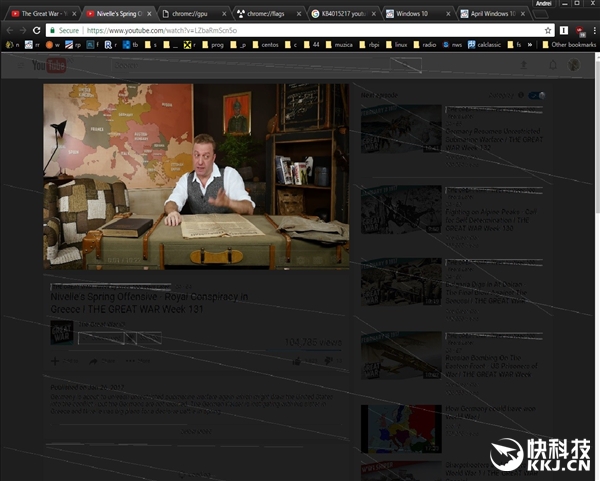Toggle the Autoplay switch
This screenshot has width=600, height=481.
[x=537, y=96]
